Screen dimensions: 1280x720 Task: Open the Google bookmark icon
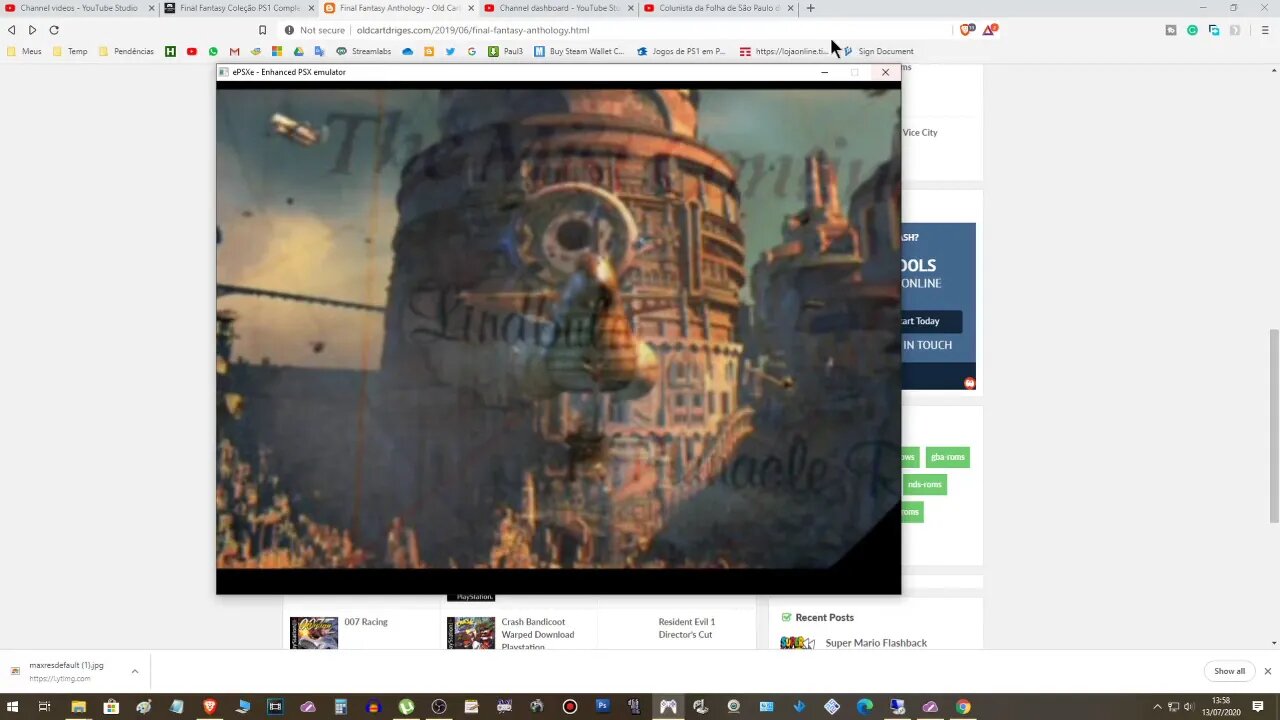[x=472, y=51]
